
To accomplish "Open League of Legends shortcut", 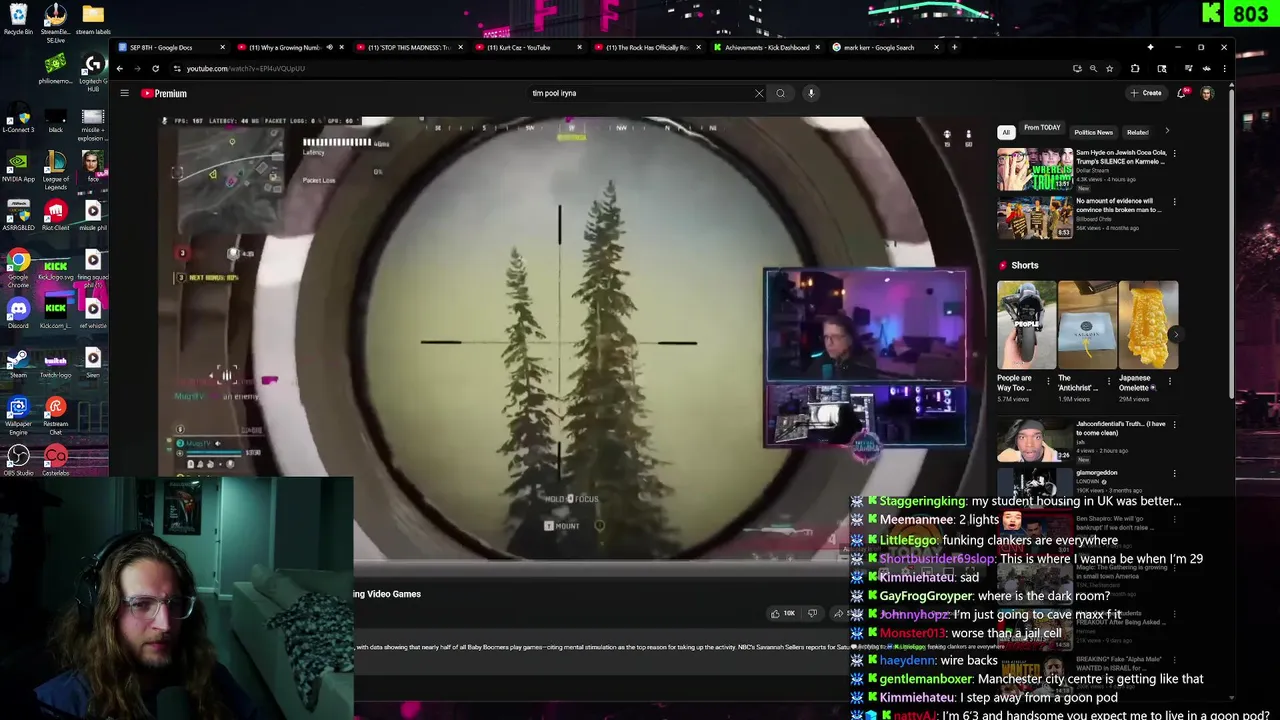I will 56,169.
